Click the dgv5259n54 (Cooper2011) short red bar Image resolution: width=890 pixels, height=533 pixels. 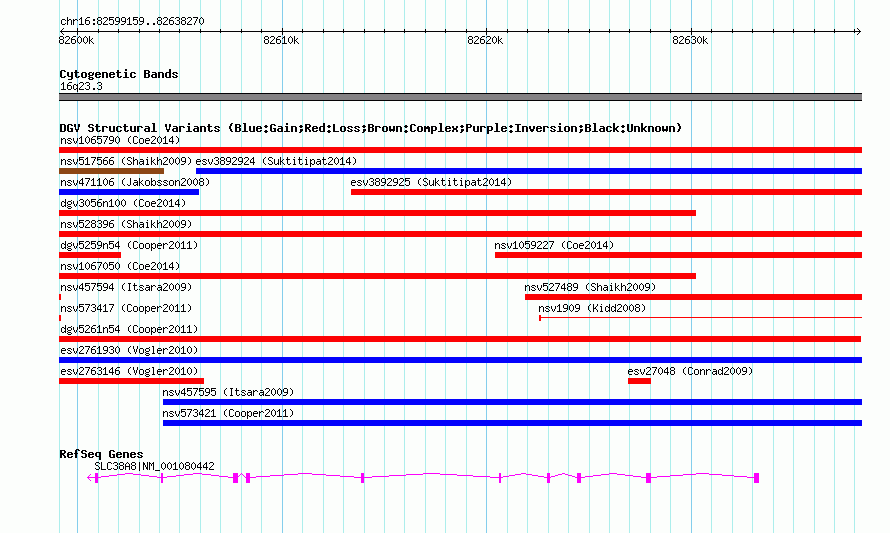tap(90, 255)
